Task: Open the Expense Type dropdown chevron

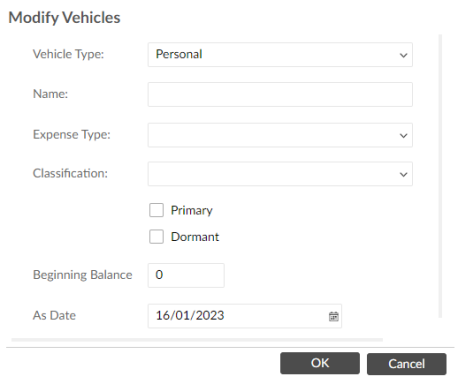Action: click(x=403, y=136)
